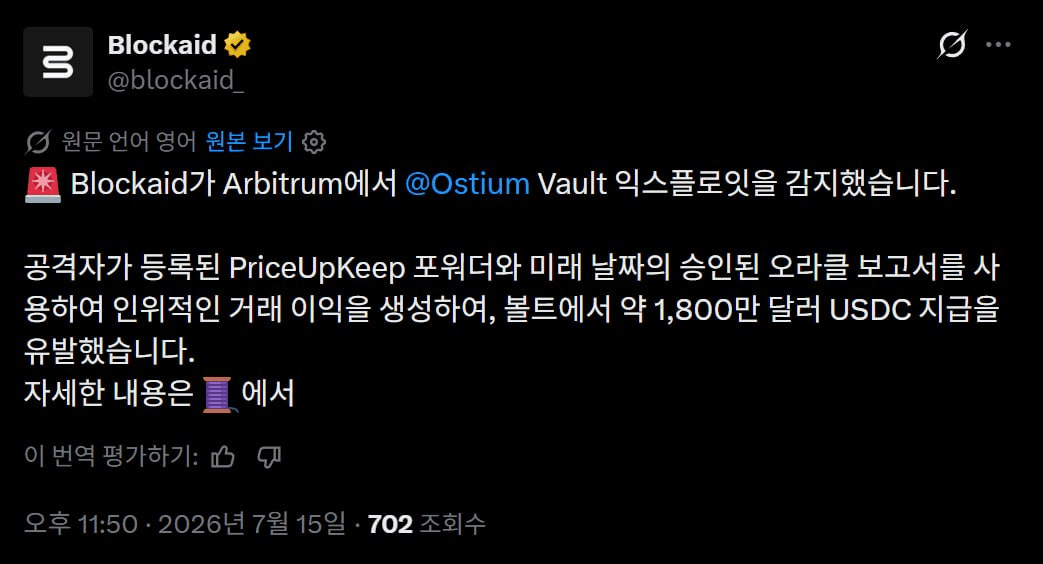This screenshot has height=564, width=1043.
Task: Rate the translation with thumbs up
Action: click(x=223, y=457)
